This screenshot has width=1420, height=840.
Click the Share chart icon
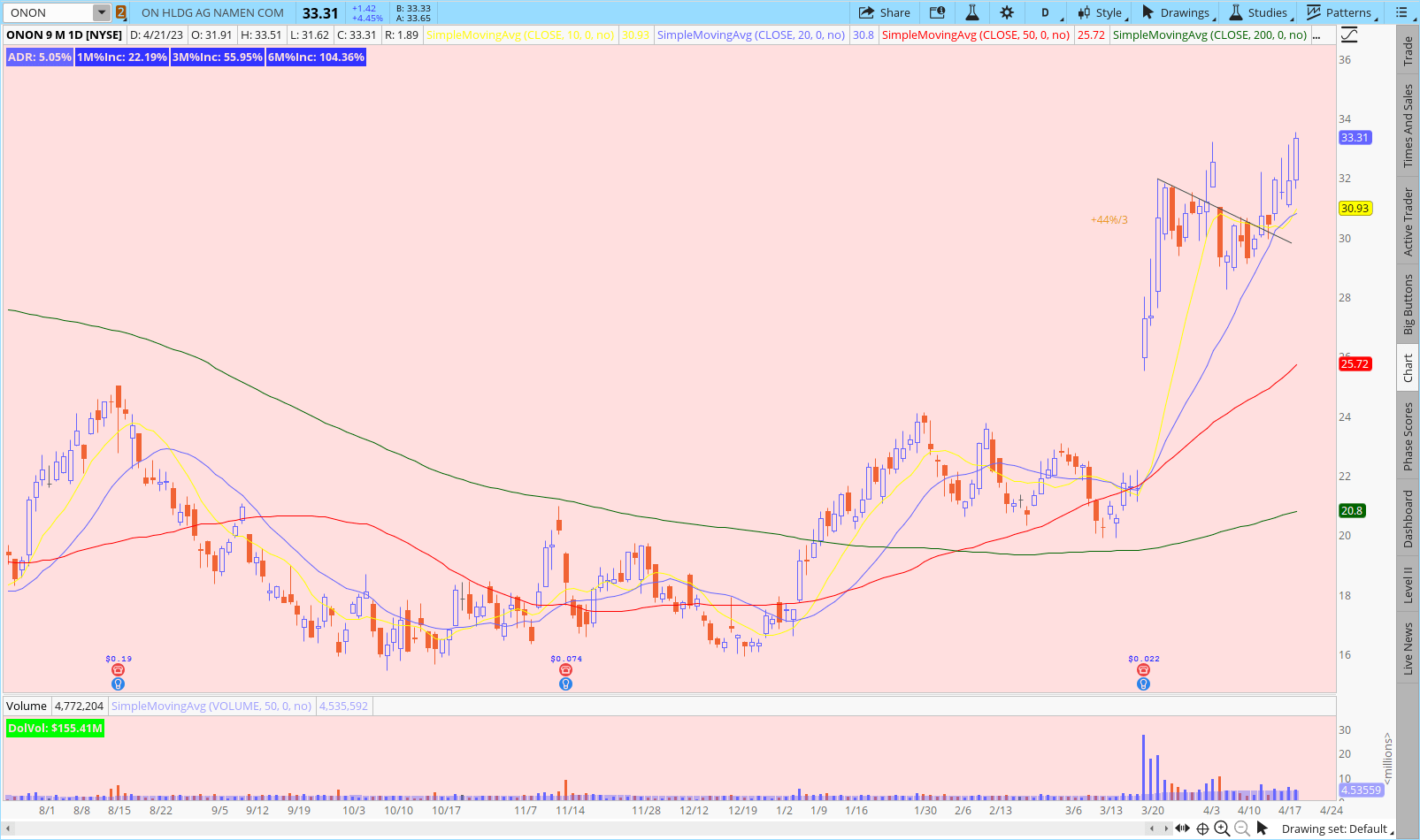(884, 12)
